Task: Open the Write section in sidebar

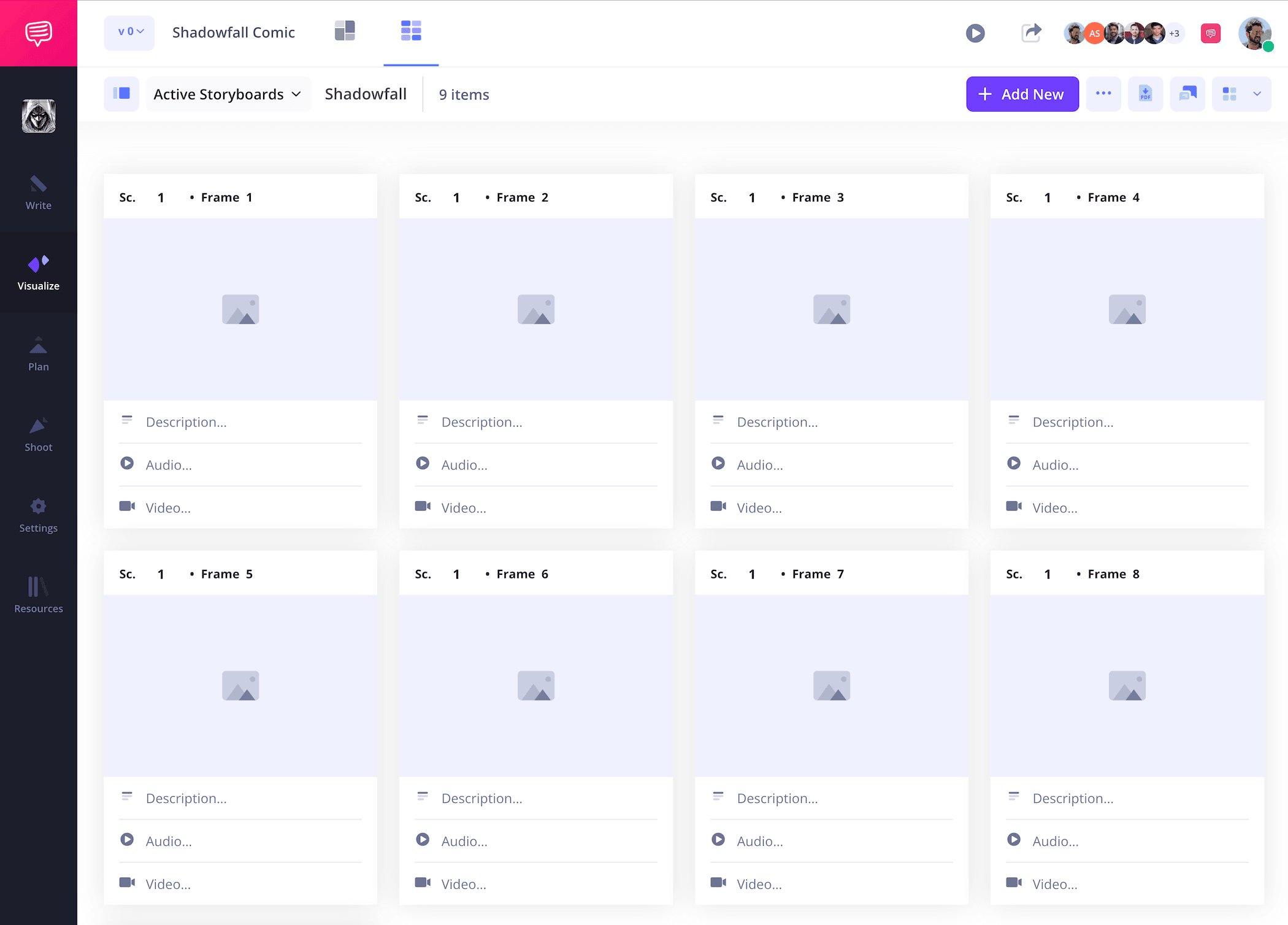Action: [38, 193]
